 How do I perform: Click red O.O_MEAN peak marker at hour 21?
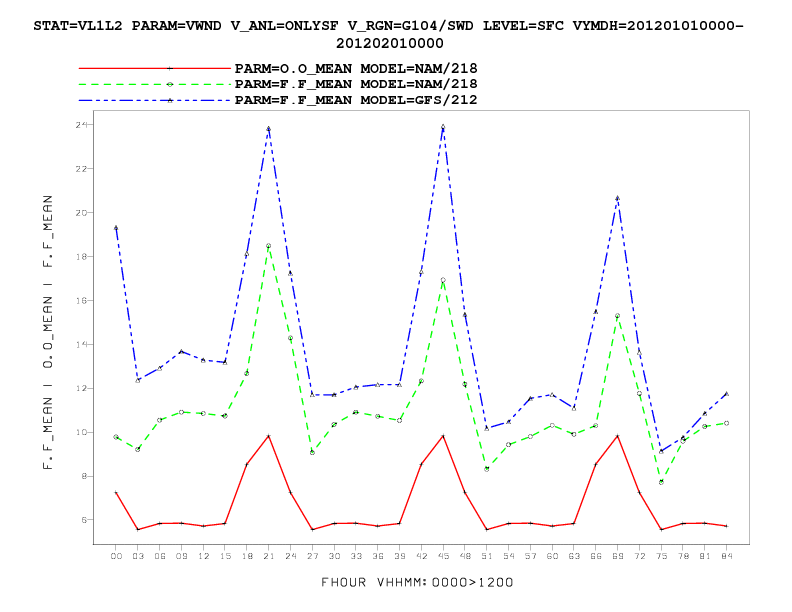(269, 436)
